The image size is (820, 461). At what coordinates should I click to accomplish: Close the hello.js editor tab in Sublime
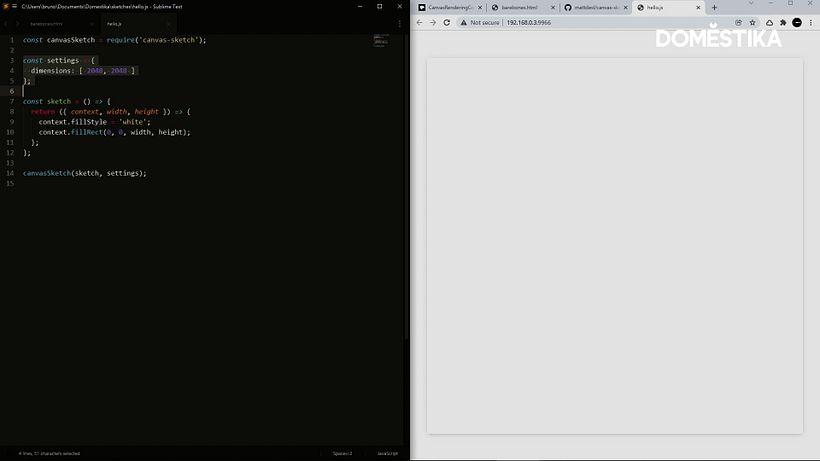(x=168, y=24)
